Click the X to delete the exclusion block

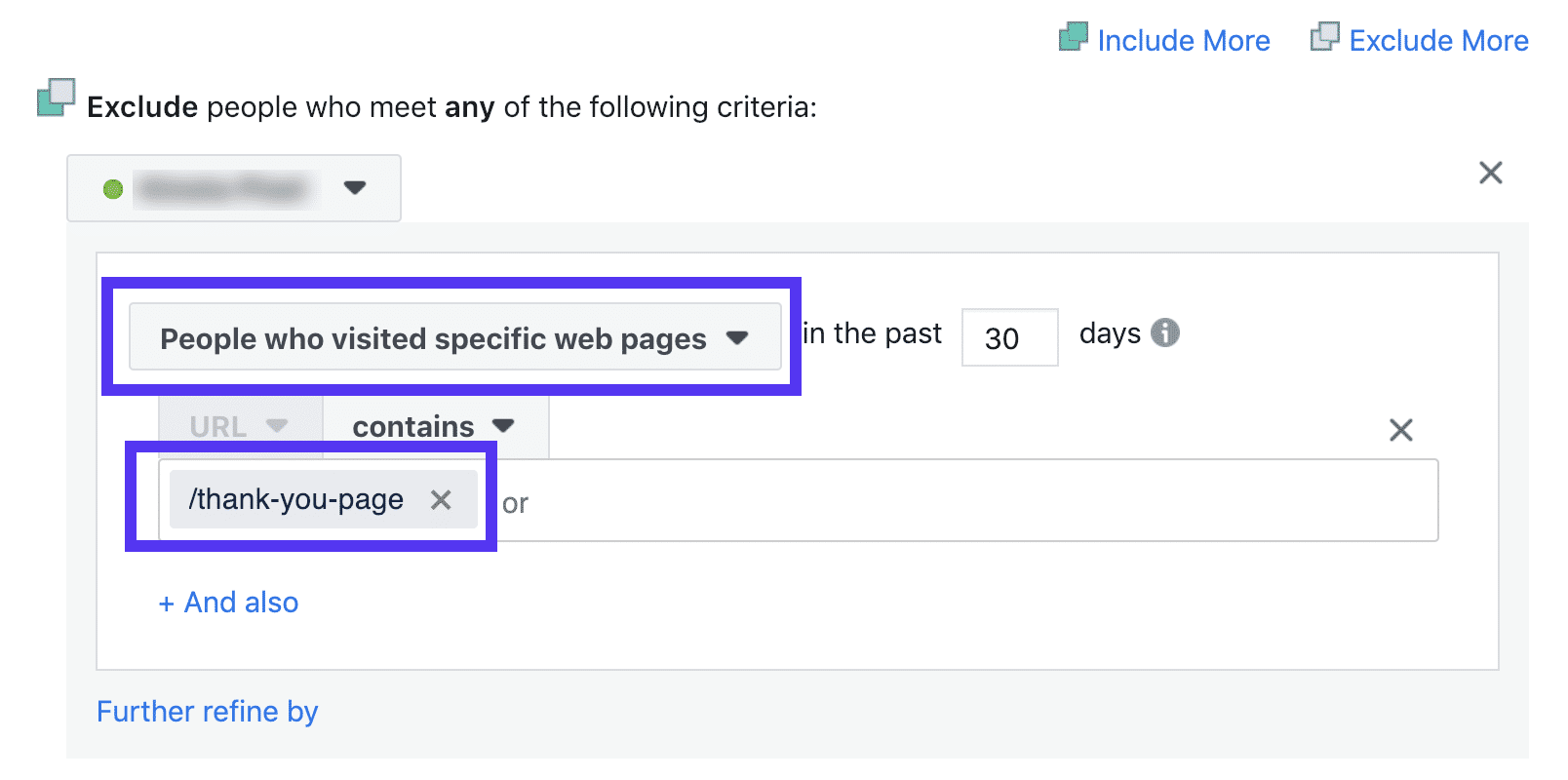coord(1491,173)
